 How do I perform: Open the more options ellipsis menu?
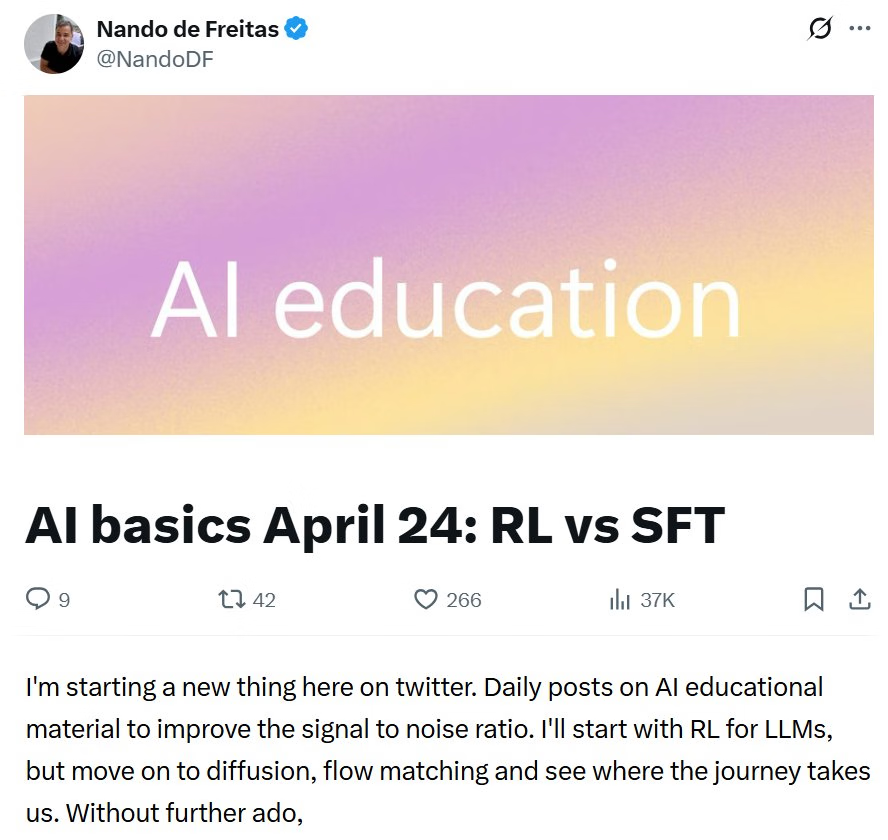tap(860, 28)
